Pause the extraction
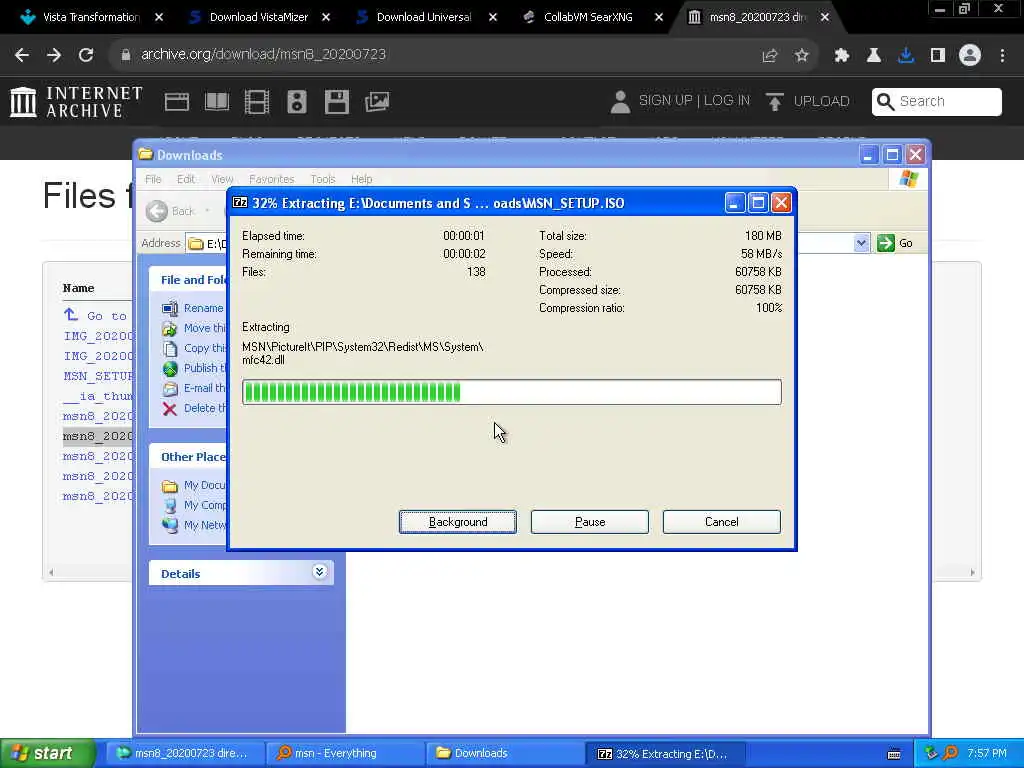The image size is (1024, 768). click(590, 522)
